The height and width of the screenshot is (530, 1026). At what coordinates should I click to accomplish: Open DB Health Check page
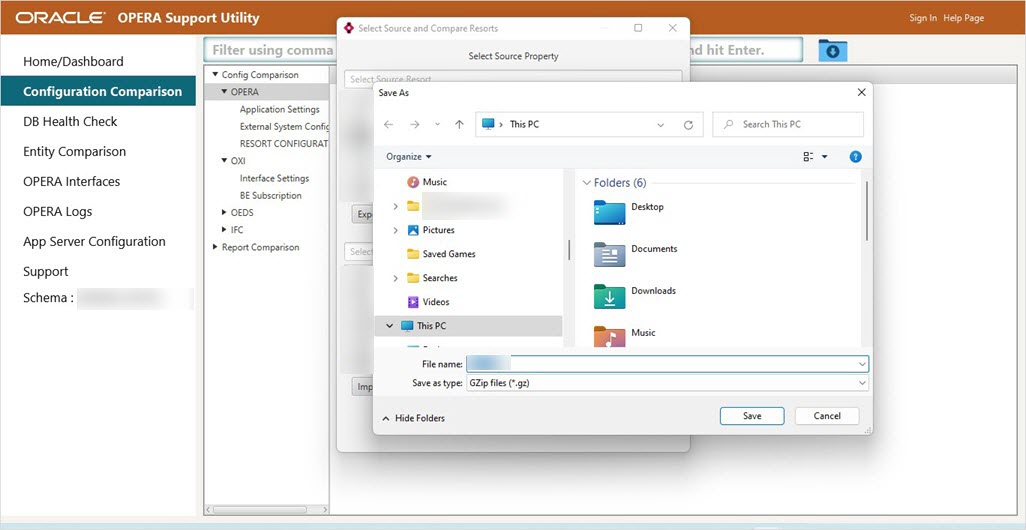[70, 121]
